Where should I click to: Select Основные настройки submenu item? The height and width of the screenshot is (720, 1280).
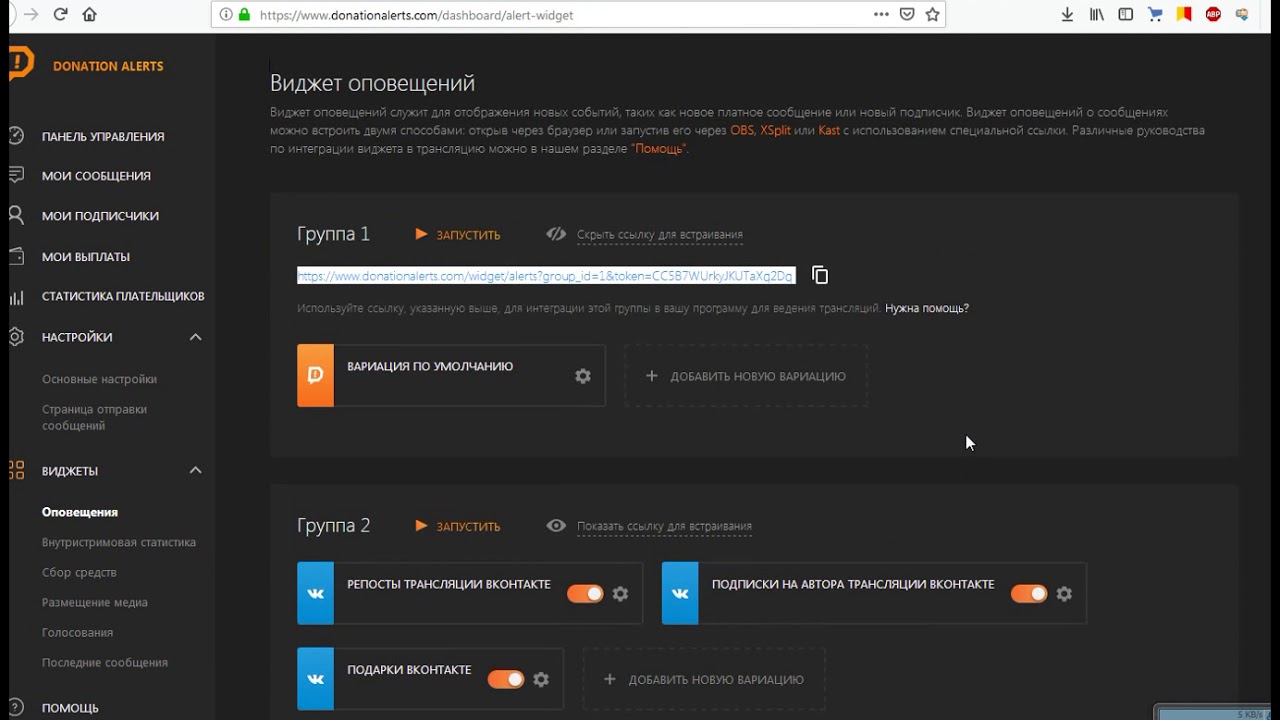(x=99, y=379)
